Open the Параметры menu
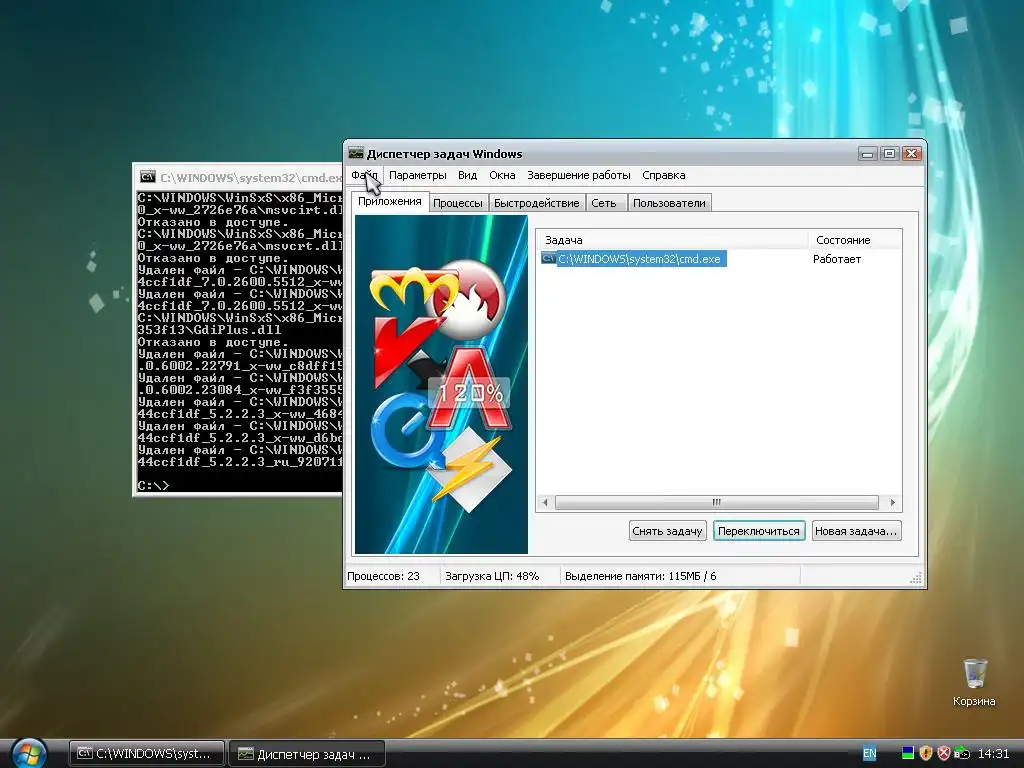The height and width of the screenshot is (768, 1024). coord(417,175)
